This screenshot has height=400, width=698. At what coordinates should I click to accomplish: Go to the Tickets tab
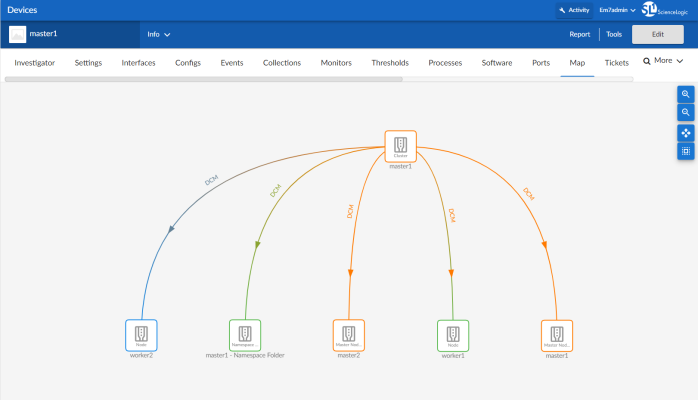[617, 62]
